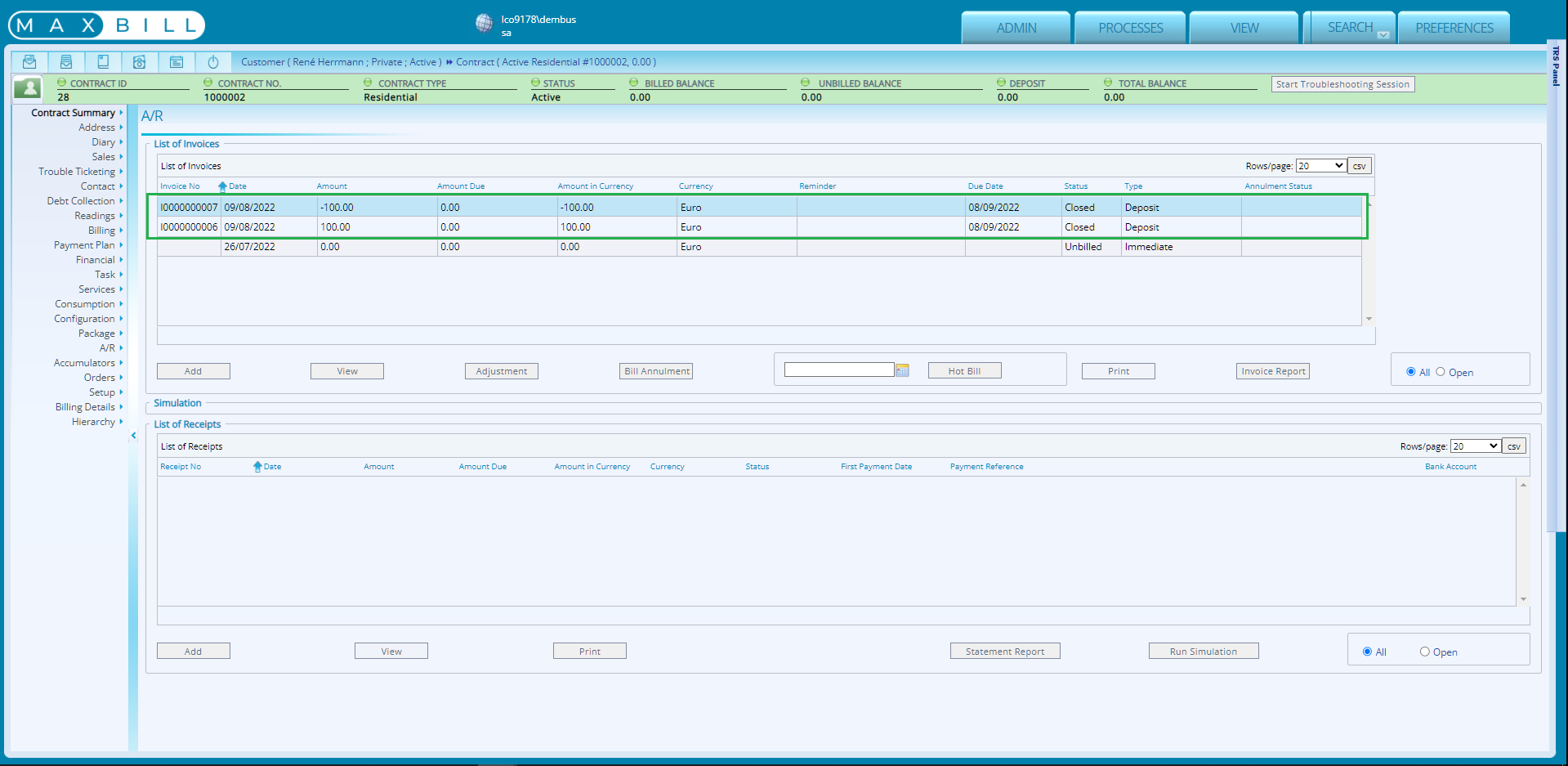Click the inbox archive icon in the toolbar

[66, 61]
